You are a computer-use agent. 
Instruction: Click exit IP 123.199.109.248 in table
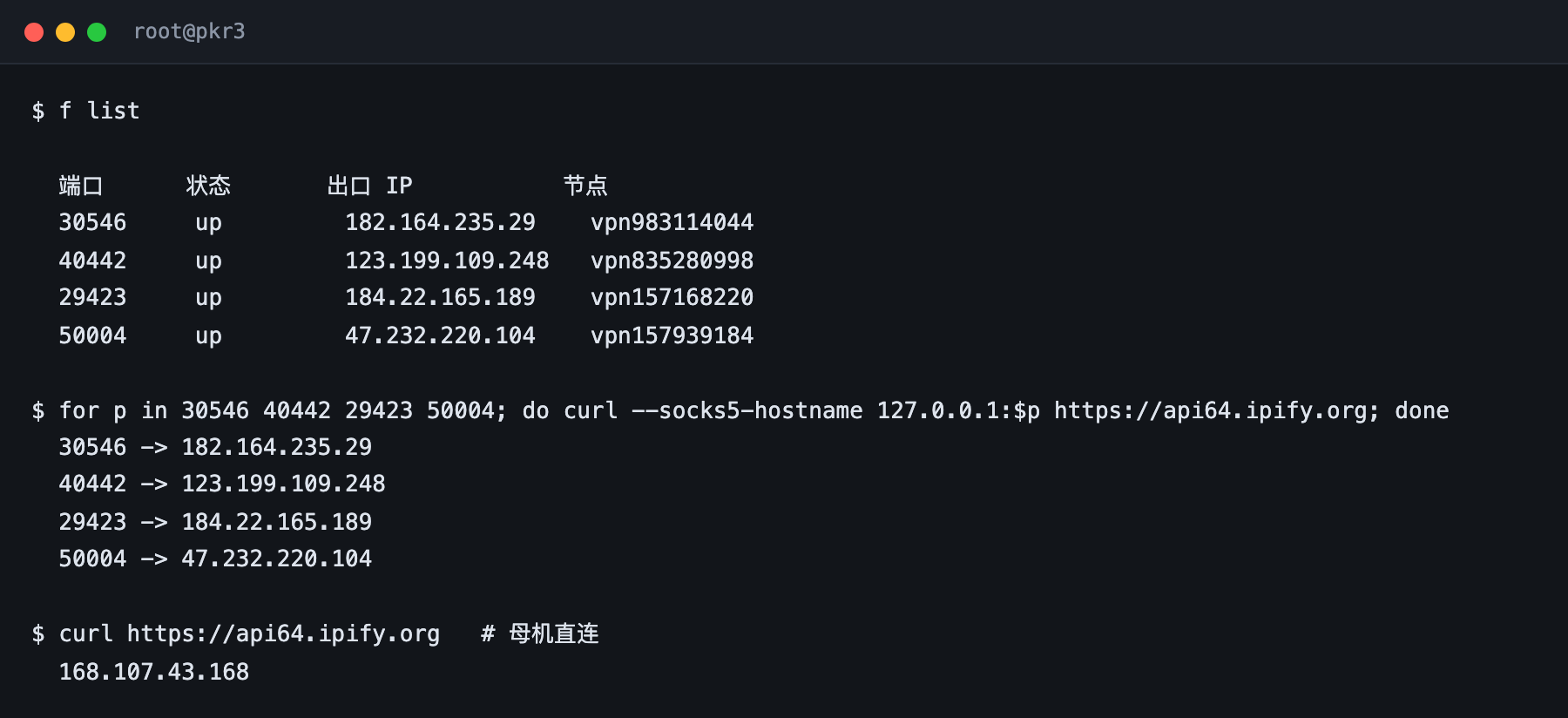[447, 261]
